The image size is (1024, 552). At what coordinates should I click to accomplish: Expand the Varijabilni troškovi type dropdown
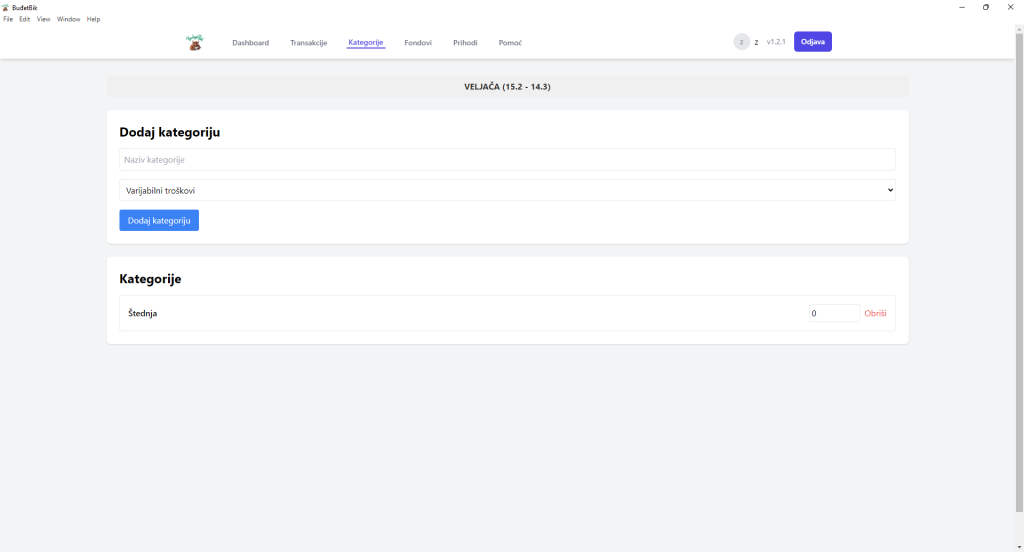[x=507, y=190]
